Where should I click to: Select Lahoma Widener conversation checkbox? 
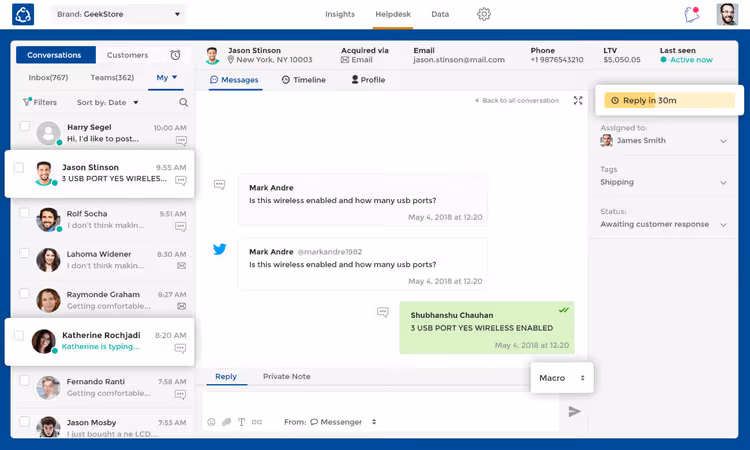pos(24,253)
